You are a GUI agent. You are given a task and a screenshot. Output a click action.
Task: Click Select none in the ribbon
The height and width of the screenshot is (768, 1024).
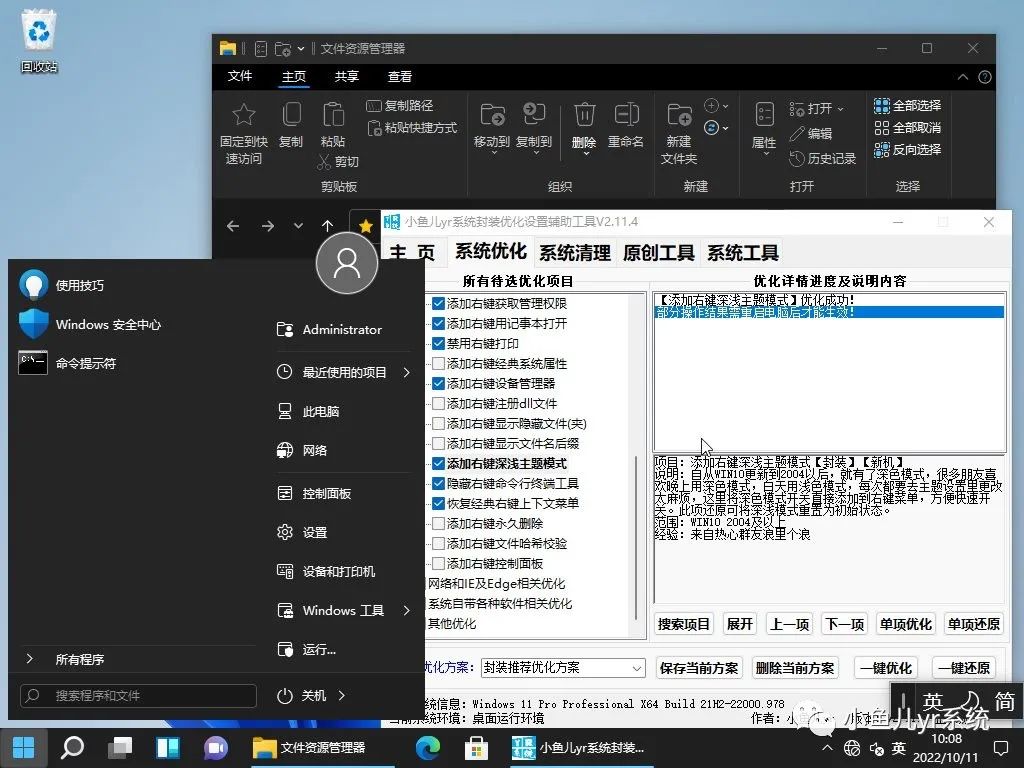coord(908,127)
